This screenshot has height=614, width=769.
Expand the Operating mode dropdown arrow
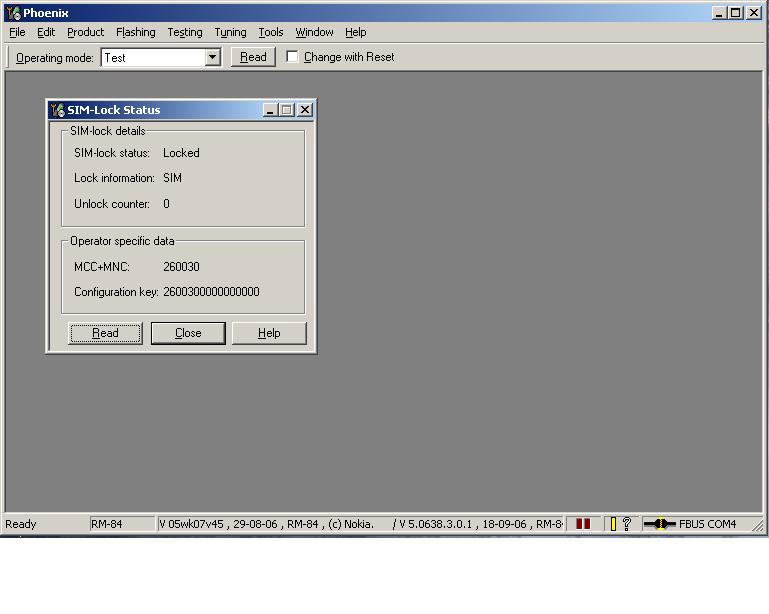(x=212, y=57)
